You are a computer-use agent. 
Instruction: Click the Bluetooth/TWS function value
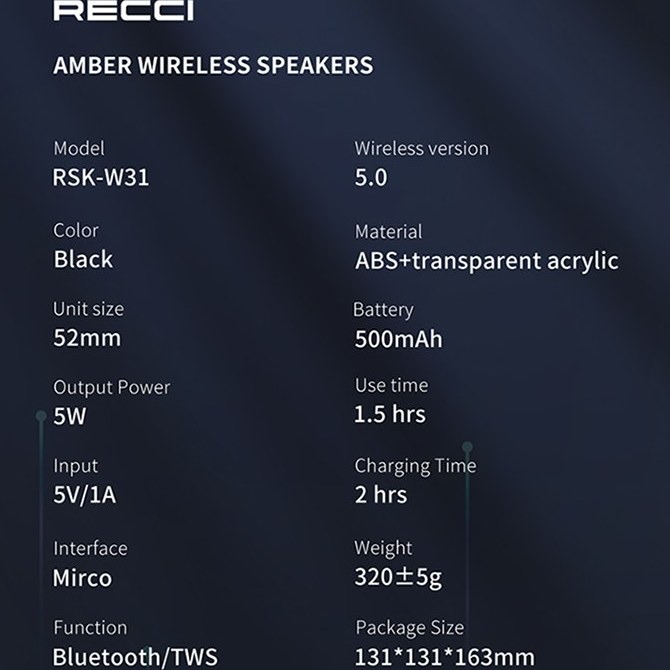coord(135,657)
